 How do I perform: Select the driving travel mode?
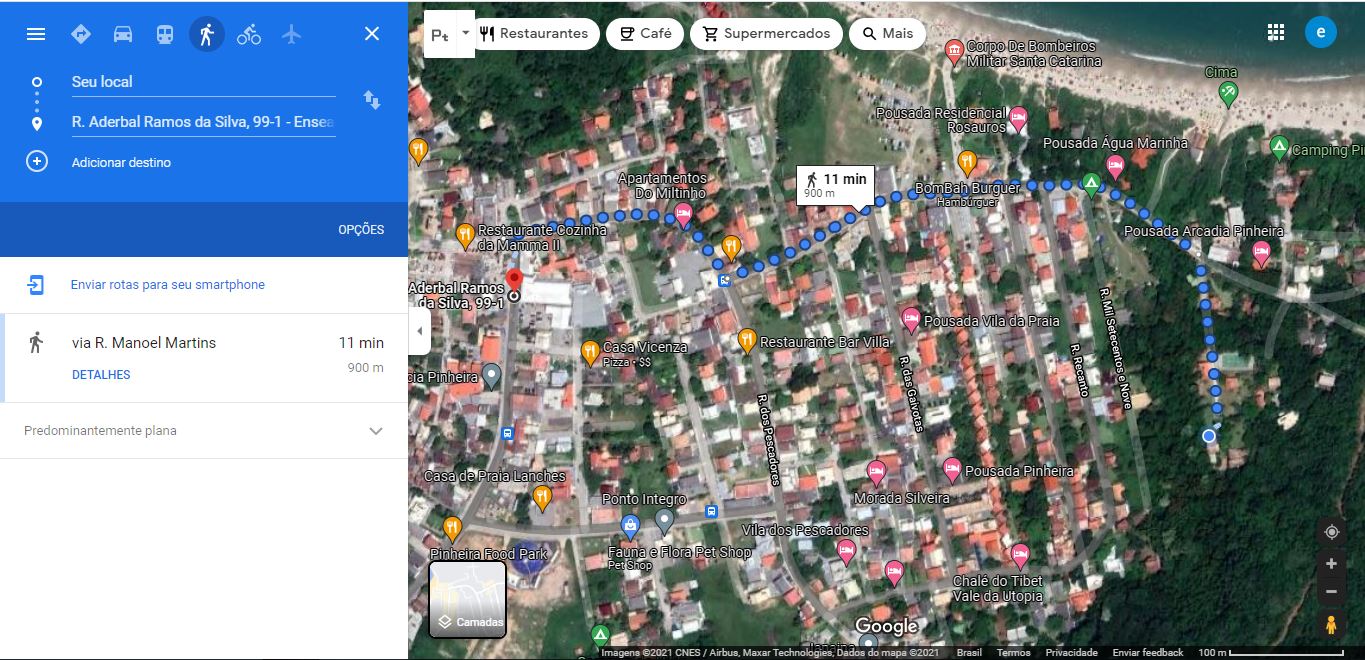[123, 34]
